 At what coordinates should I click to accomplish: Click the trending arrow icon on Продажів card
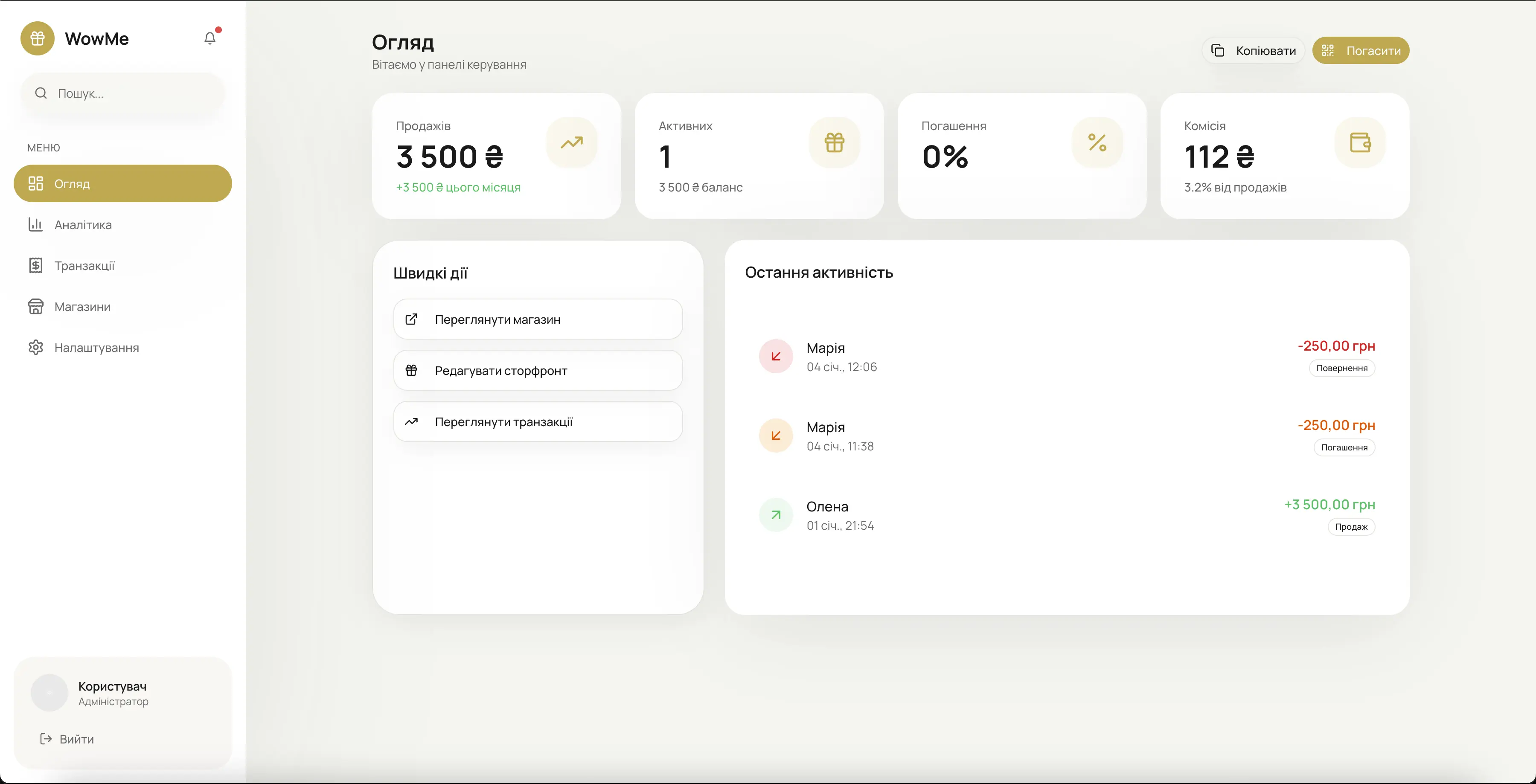tap(571, 142)
